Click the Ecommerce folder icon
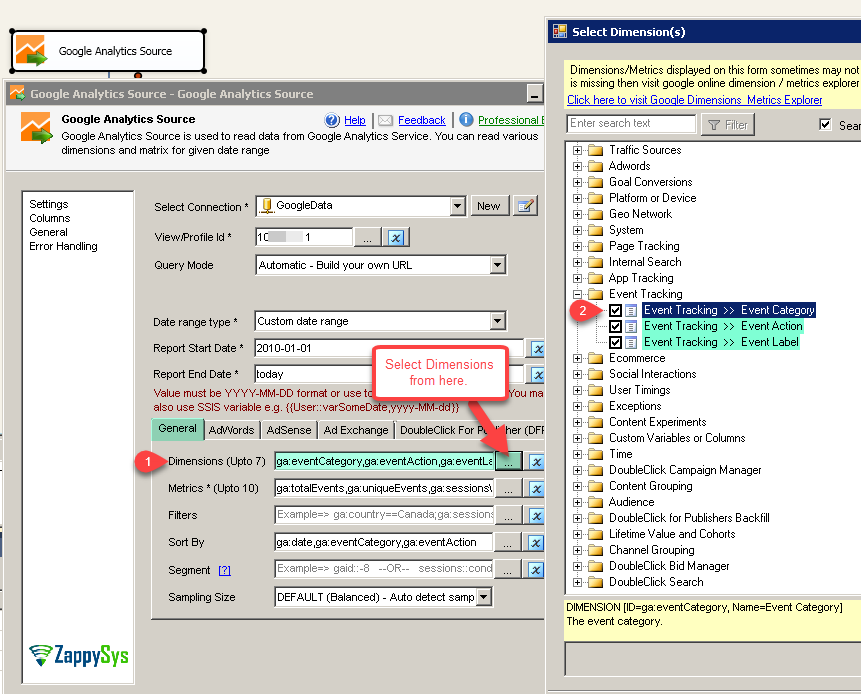The height and width of the screenshot is (694, 861). [595, 358]
